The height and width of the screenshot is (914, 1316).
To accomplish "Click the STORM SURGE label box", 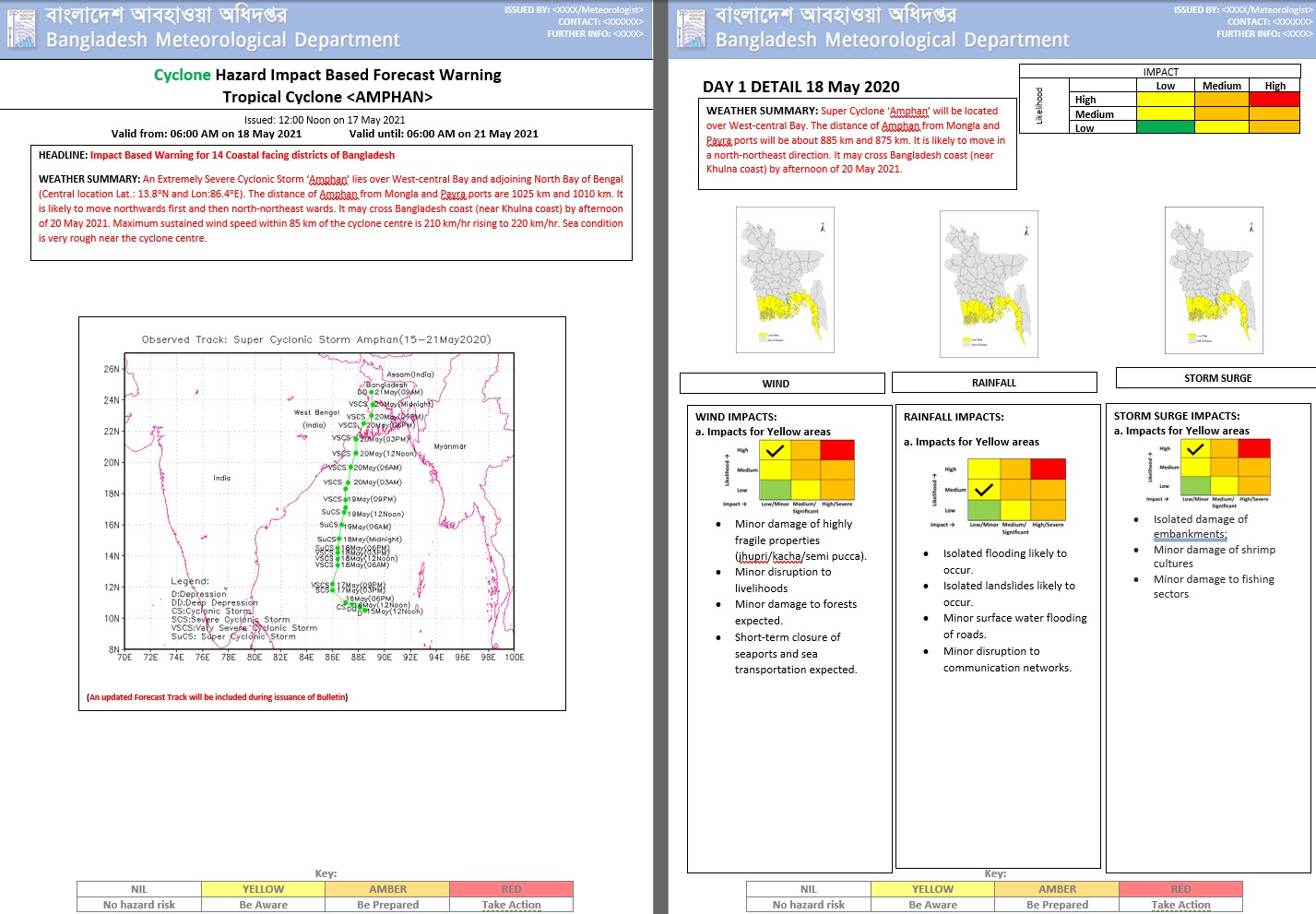I will (1217, 378).
